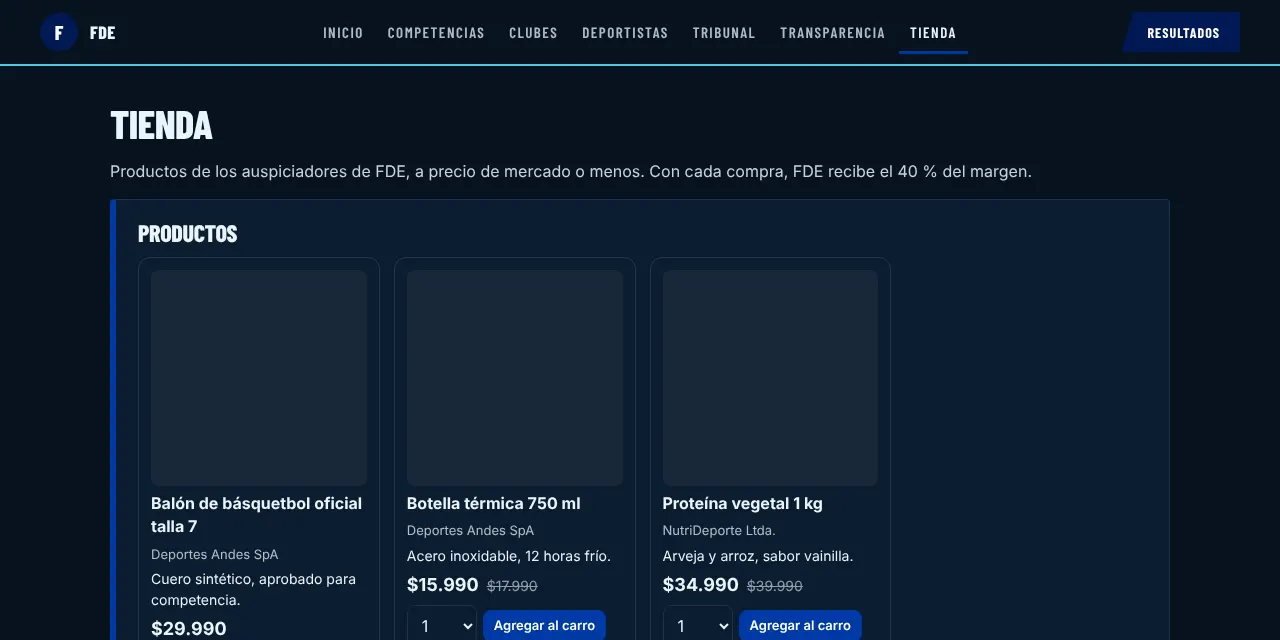Image resolution: width=1280 pixels, height=640 pixels.
Task: Open the Tribunal page
Action: pos(724,33)
